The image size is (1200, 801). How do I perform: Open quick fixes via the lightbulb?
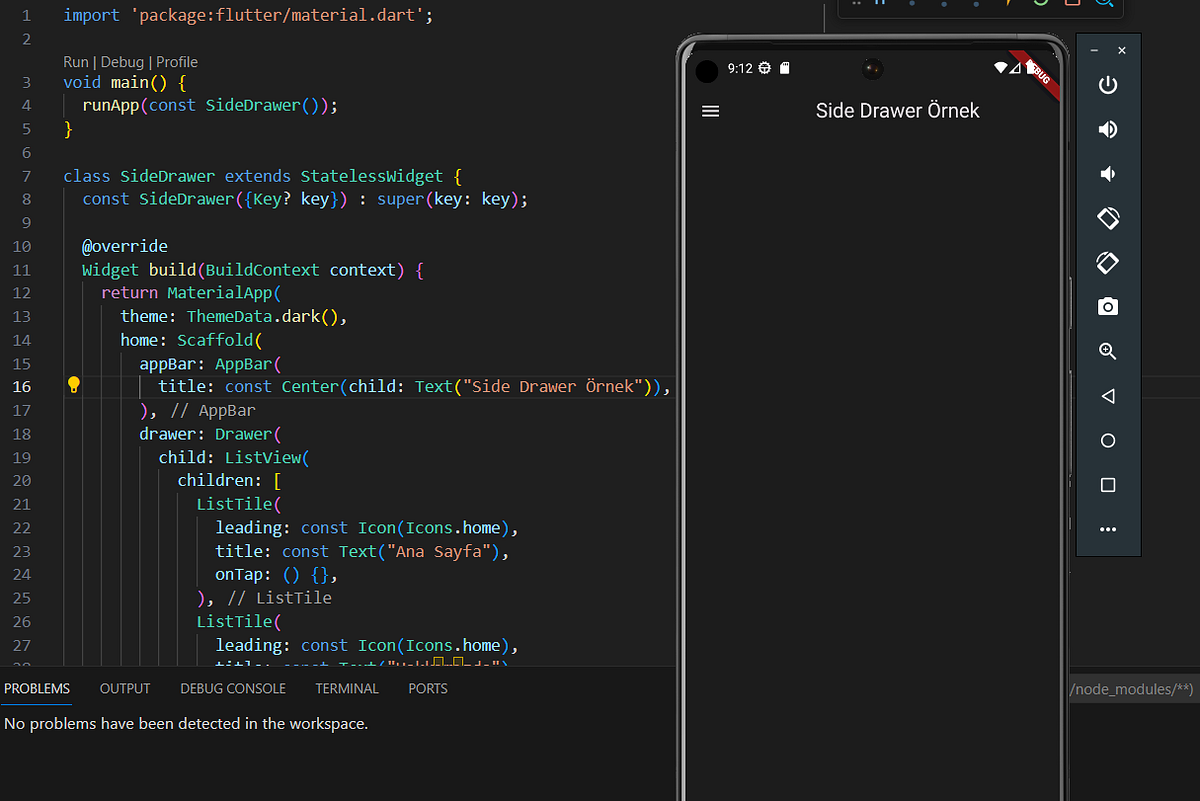coord(73,385)
